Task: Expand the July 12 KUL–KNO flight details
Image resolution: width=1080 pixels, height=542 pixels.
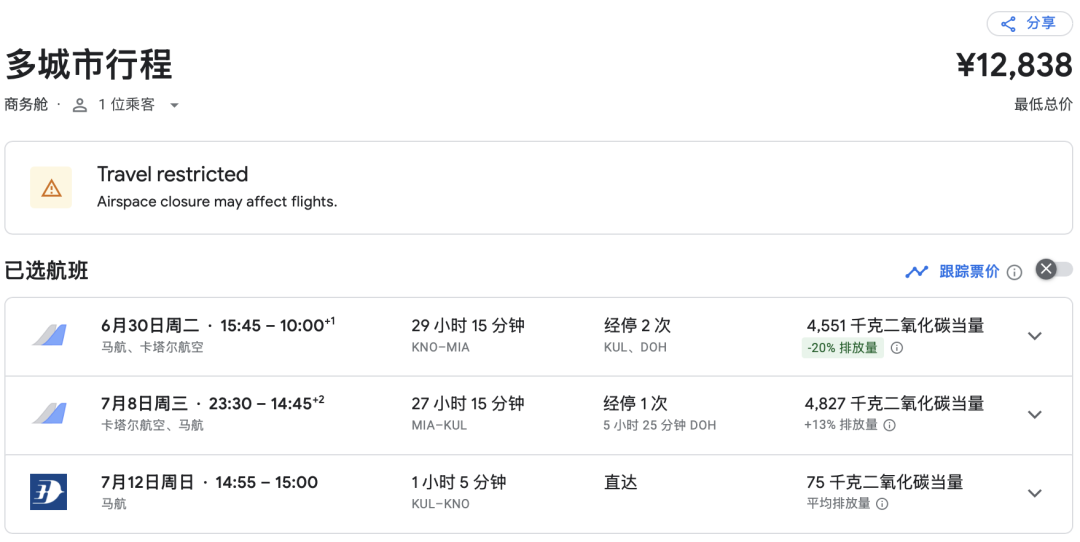Action: (x=1035, y=493)
